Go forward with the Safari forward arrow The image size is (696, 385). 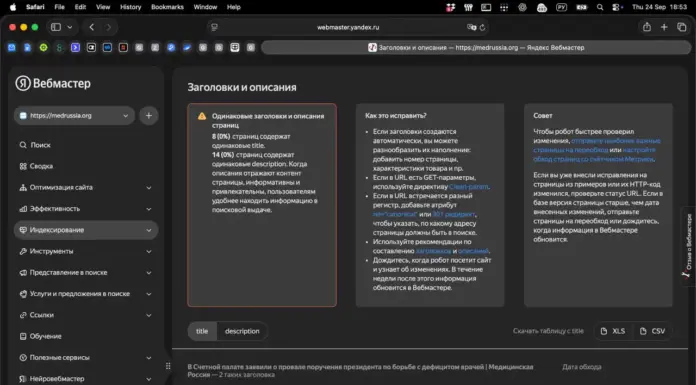point(108,27)
